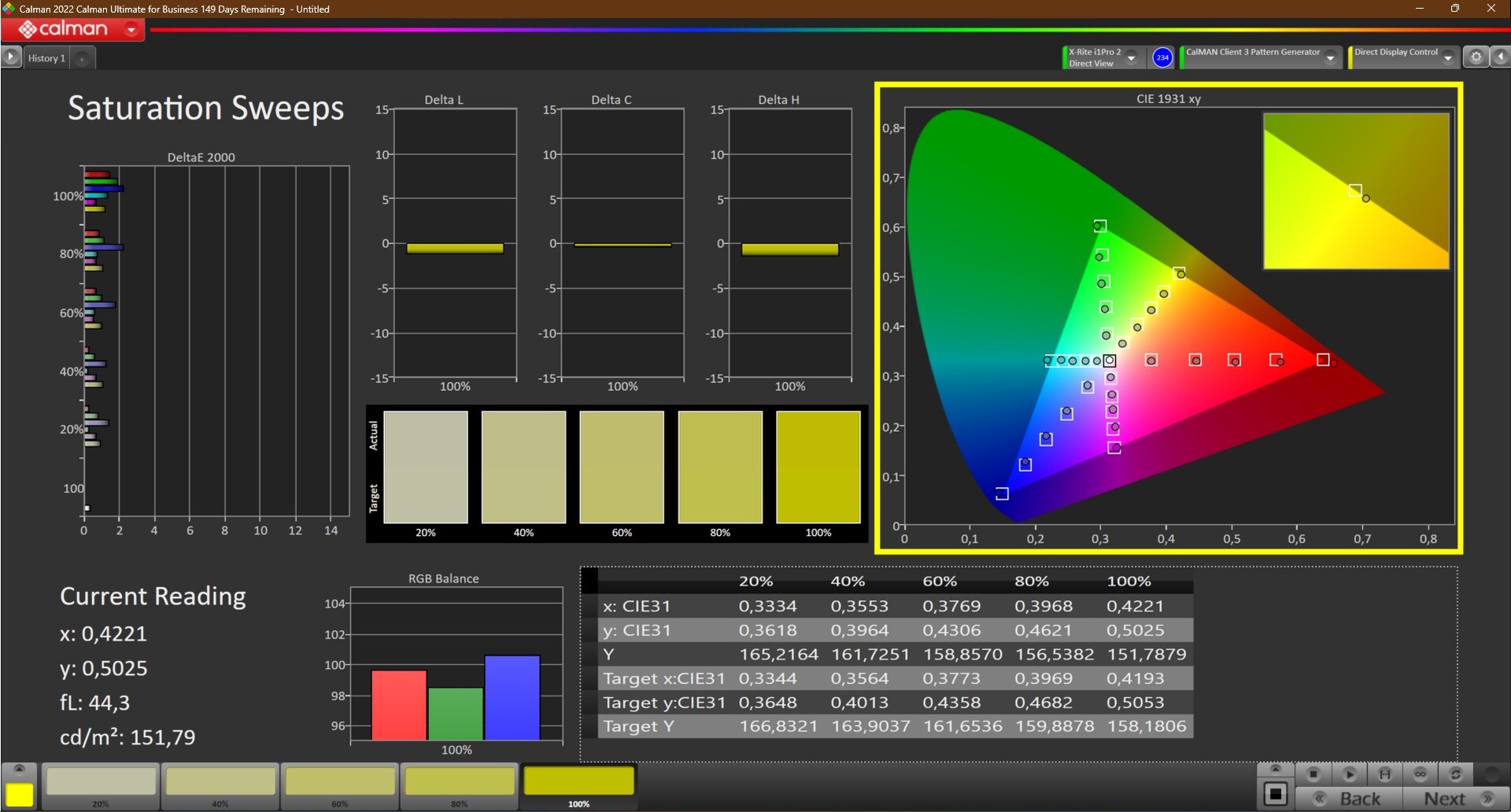The width and height of the screenshot is (1511, 812).
Task: Expand the X-Rite i1Pro 2 meter dropdown
Action: (1132, 57)
